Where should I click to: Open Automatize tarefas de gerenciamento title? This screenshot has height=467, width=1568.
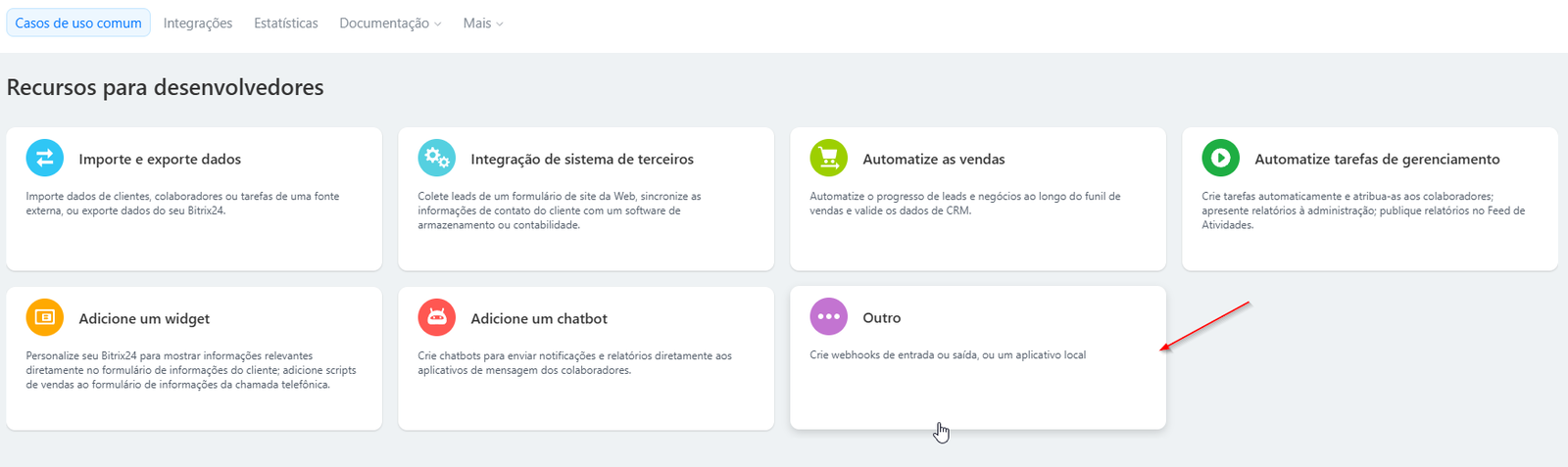click(x=1377, y=159)
